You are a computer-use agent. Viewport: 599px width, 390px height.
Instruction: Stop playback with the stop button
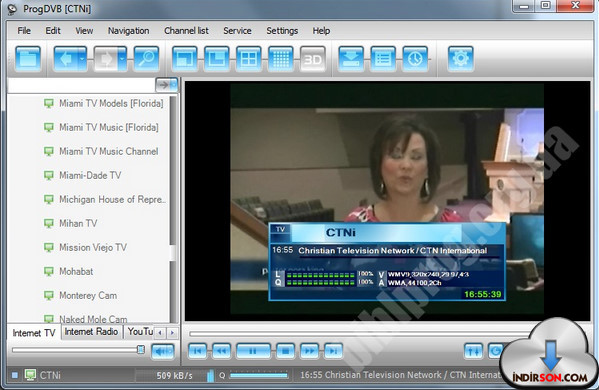285,351
